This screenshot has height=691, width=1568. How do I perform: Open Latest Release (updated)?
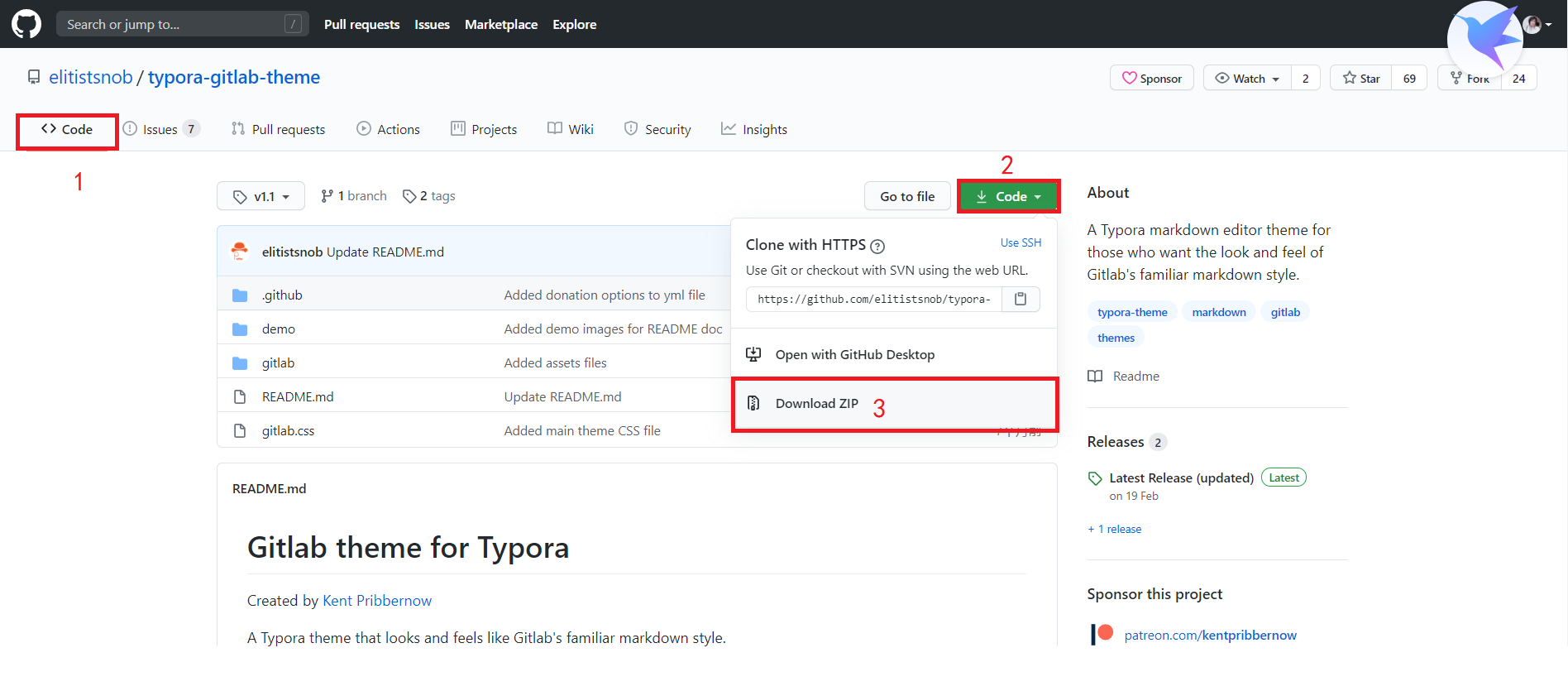[x=1181, y=477]
